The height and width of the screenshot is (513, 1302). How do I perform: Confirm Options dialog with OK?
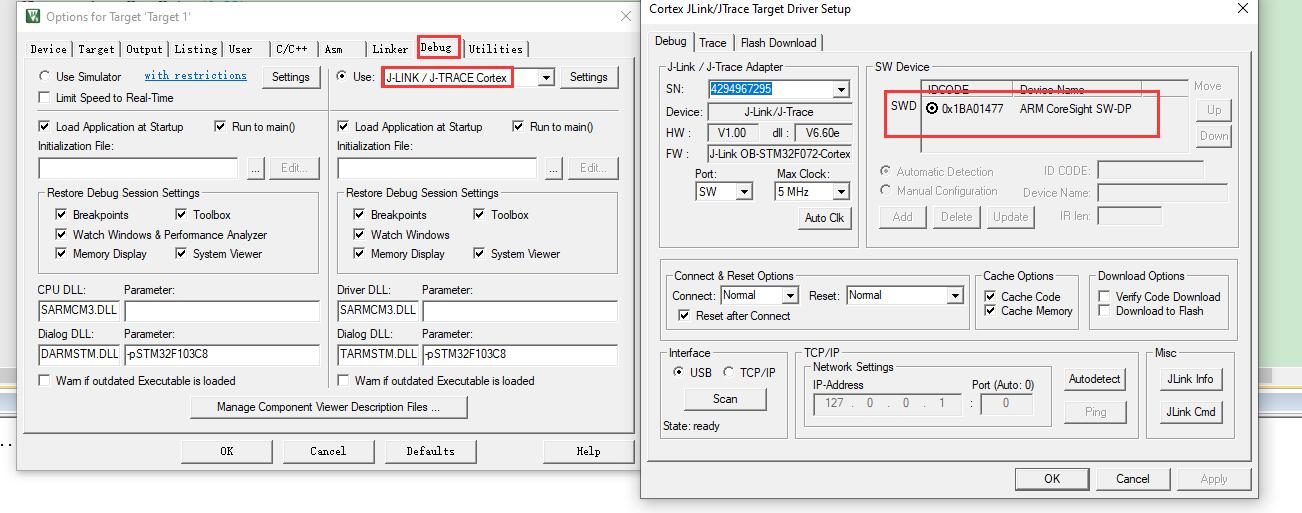(x=227, y=451)
